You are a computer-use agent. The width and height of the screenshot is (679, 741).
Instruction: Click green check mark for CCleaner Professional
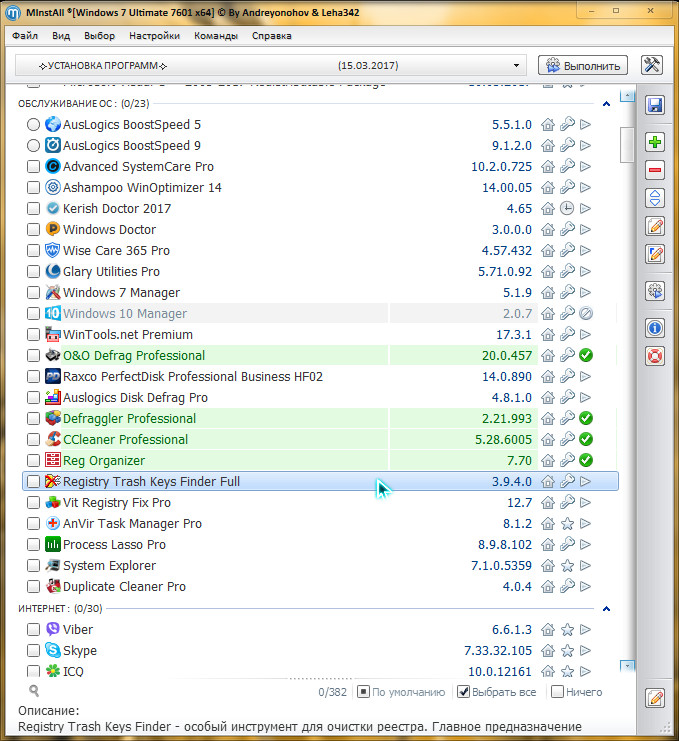pos(586,439)
